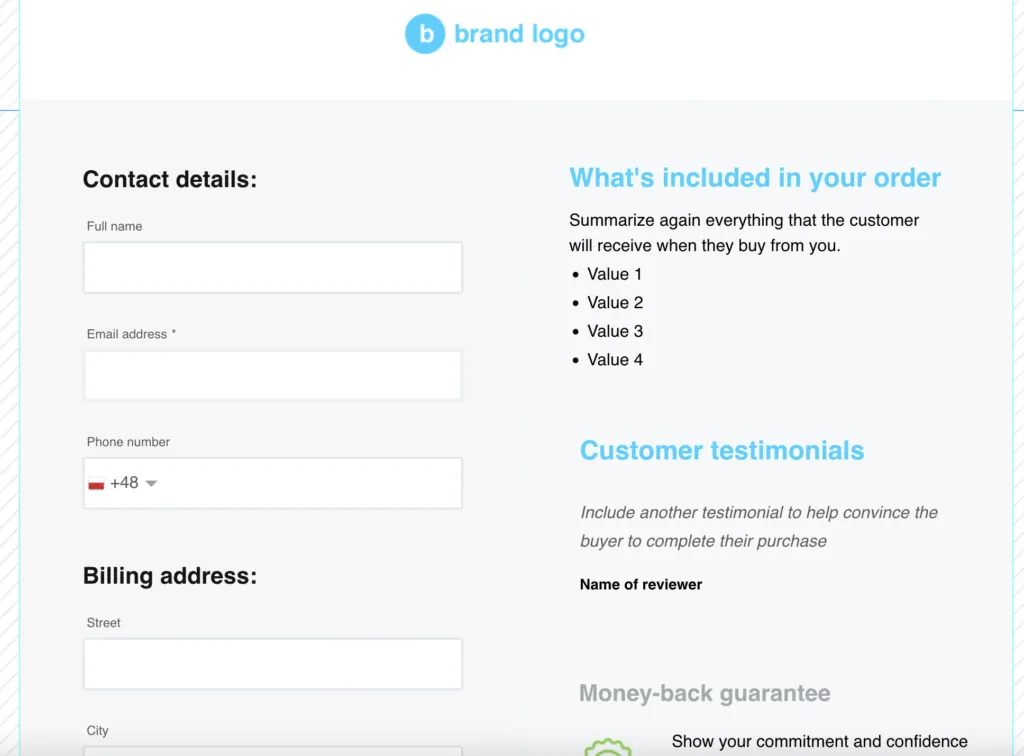The image size is (1024, 756).
Task: Focus the Full name input field
Action: [x=273, y=268]
